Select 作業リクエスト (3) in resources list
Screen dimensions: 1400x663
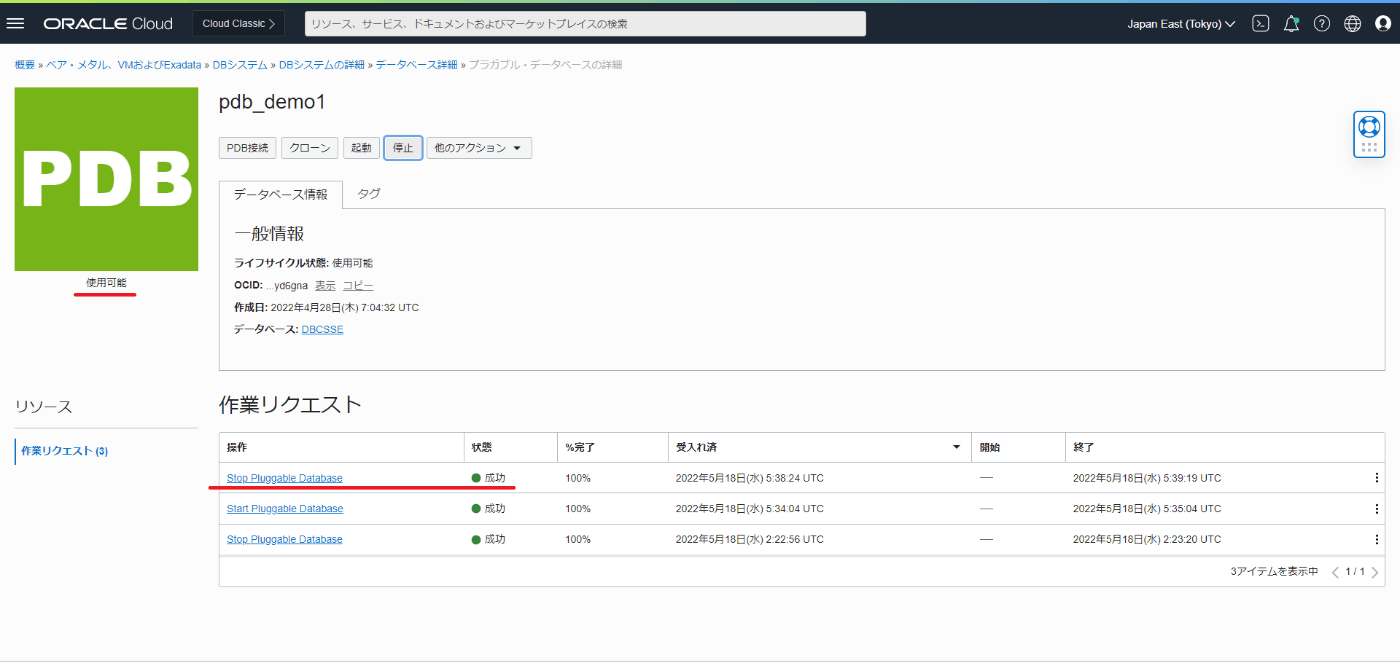pyautogui.click(x=65, y=451)
